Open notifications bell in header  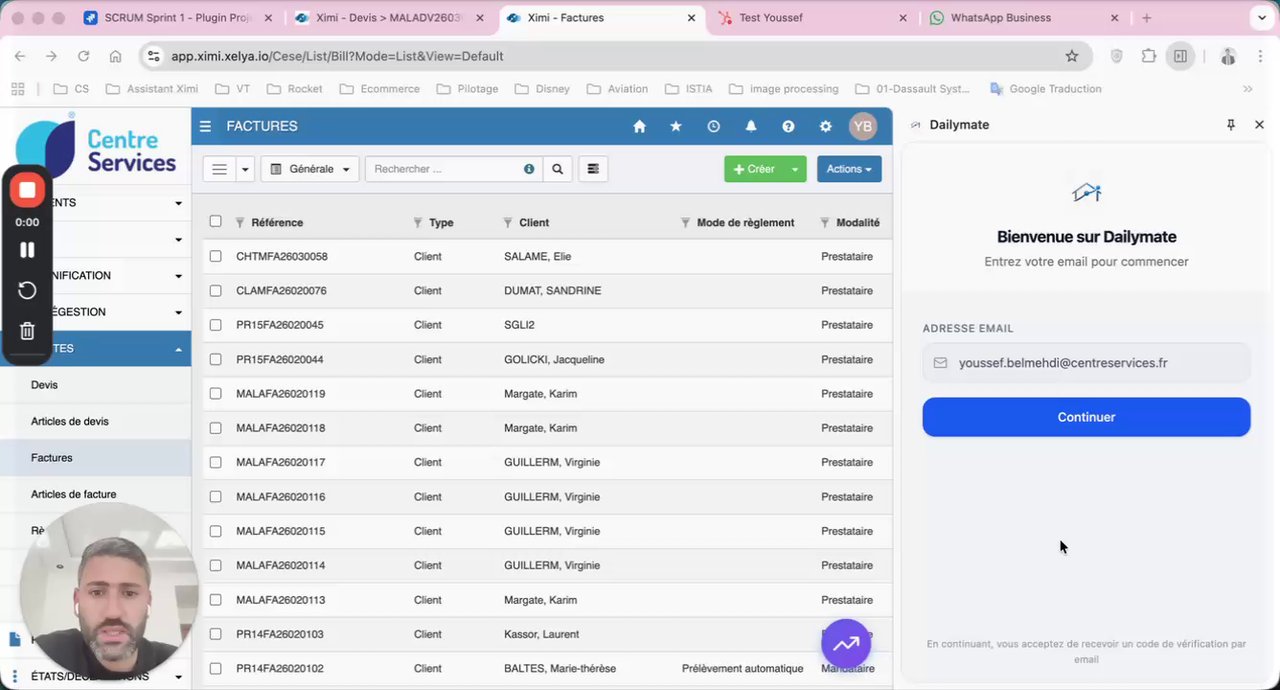(751, 126)
